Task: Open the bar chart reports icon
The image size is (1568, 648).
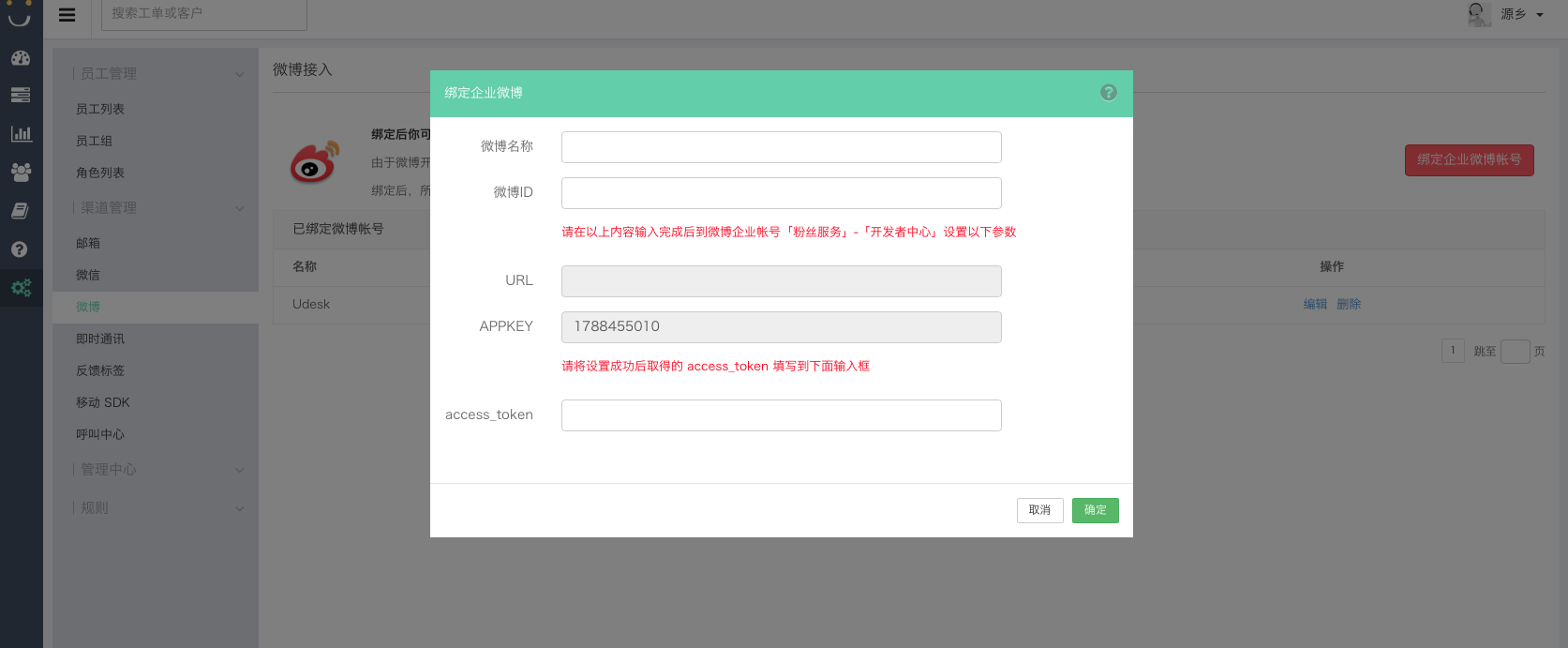Action: [21, 134]
